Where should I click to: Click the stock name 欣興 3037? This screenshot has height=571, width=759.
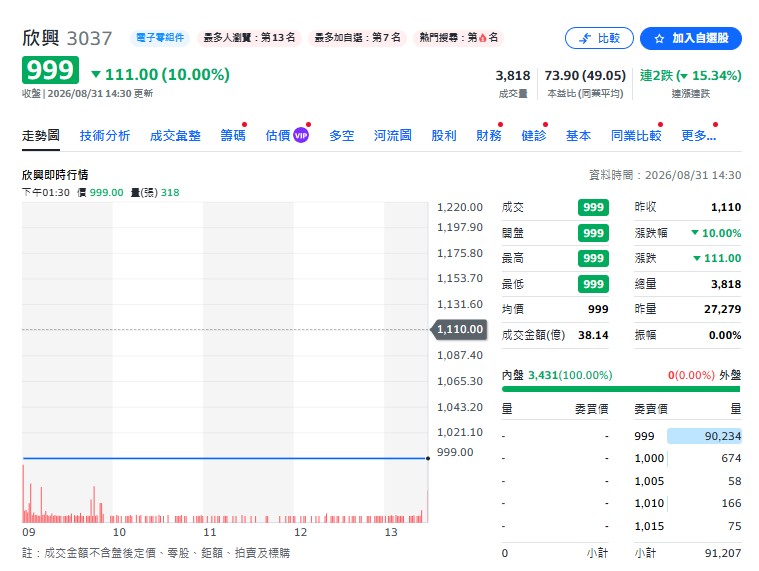tap(67, 38)
